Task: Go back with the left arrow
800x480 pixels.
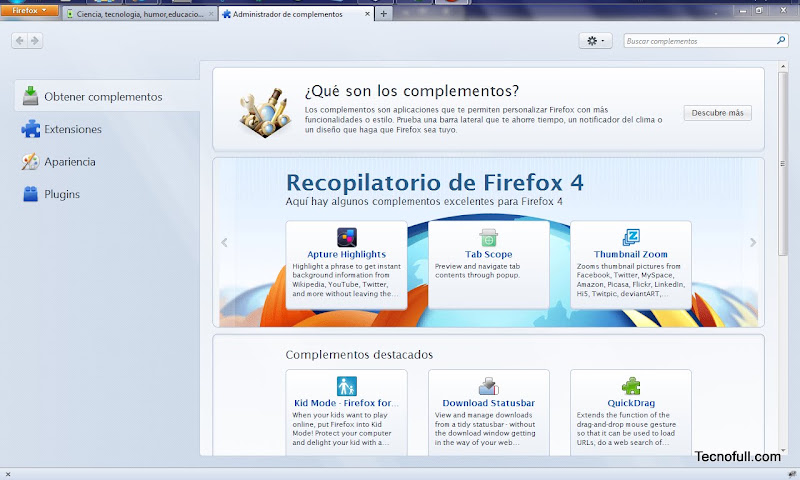Action: click(x=20, y=40)
